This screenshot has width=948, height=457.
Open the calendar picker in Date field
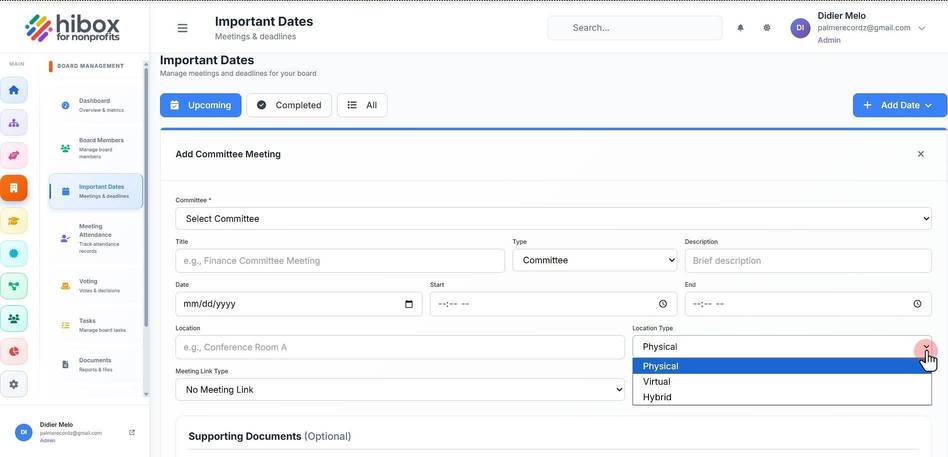409,304
